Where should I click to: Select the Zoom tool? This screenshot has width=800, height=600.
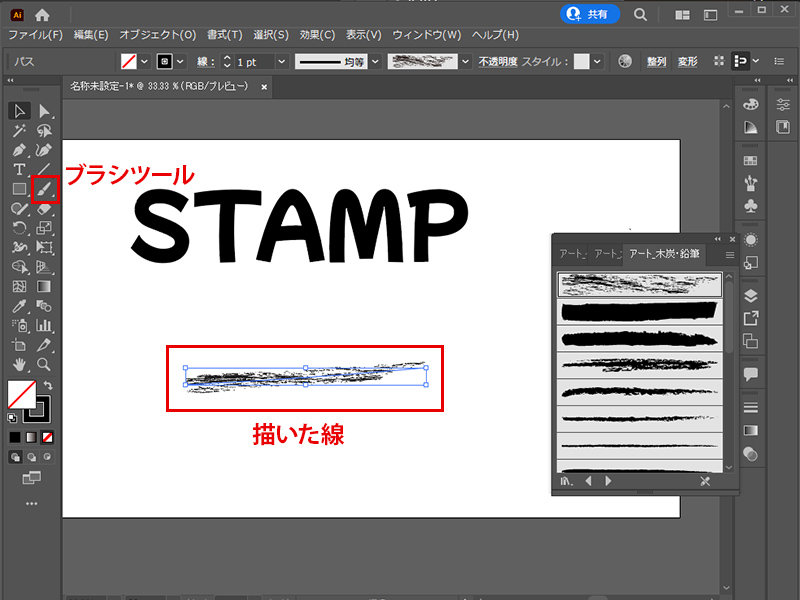tap(42, 363)
